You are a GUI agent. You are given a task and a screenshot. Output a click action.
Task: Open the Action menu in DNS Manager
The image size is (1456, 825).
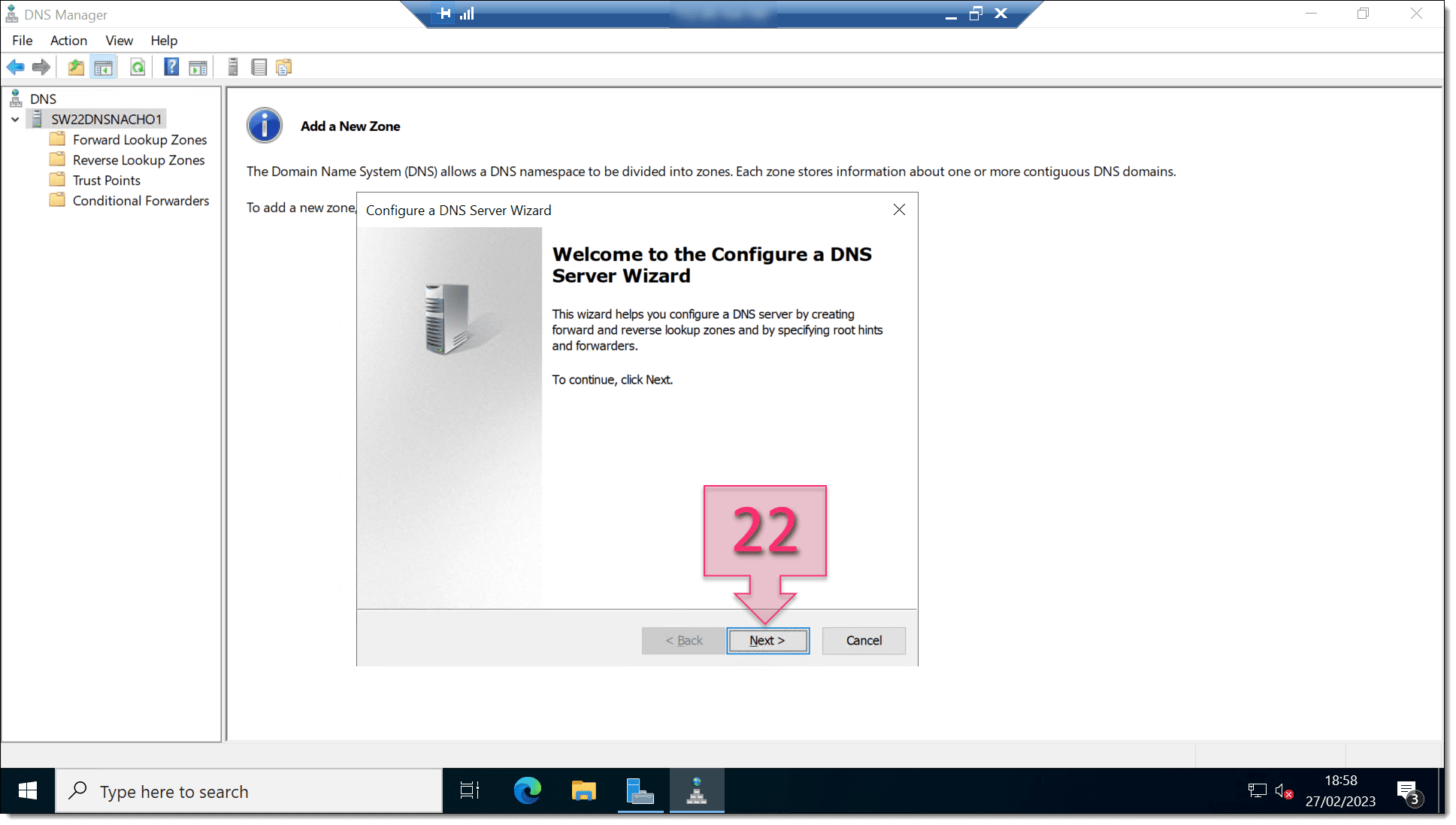pyautogui.click(x=67, y=40)
